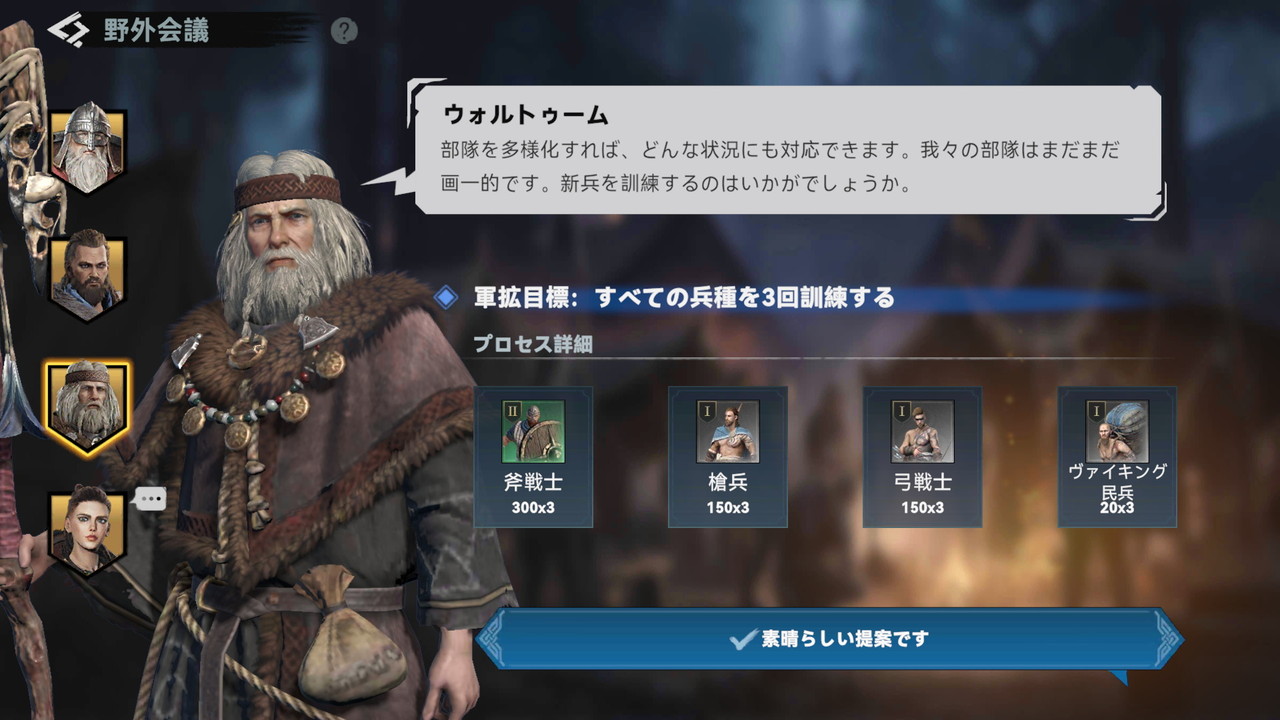Click the 弓戦士 150x3 card label
The image size is (1280, 720).
click(922, 494)
